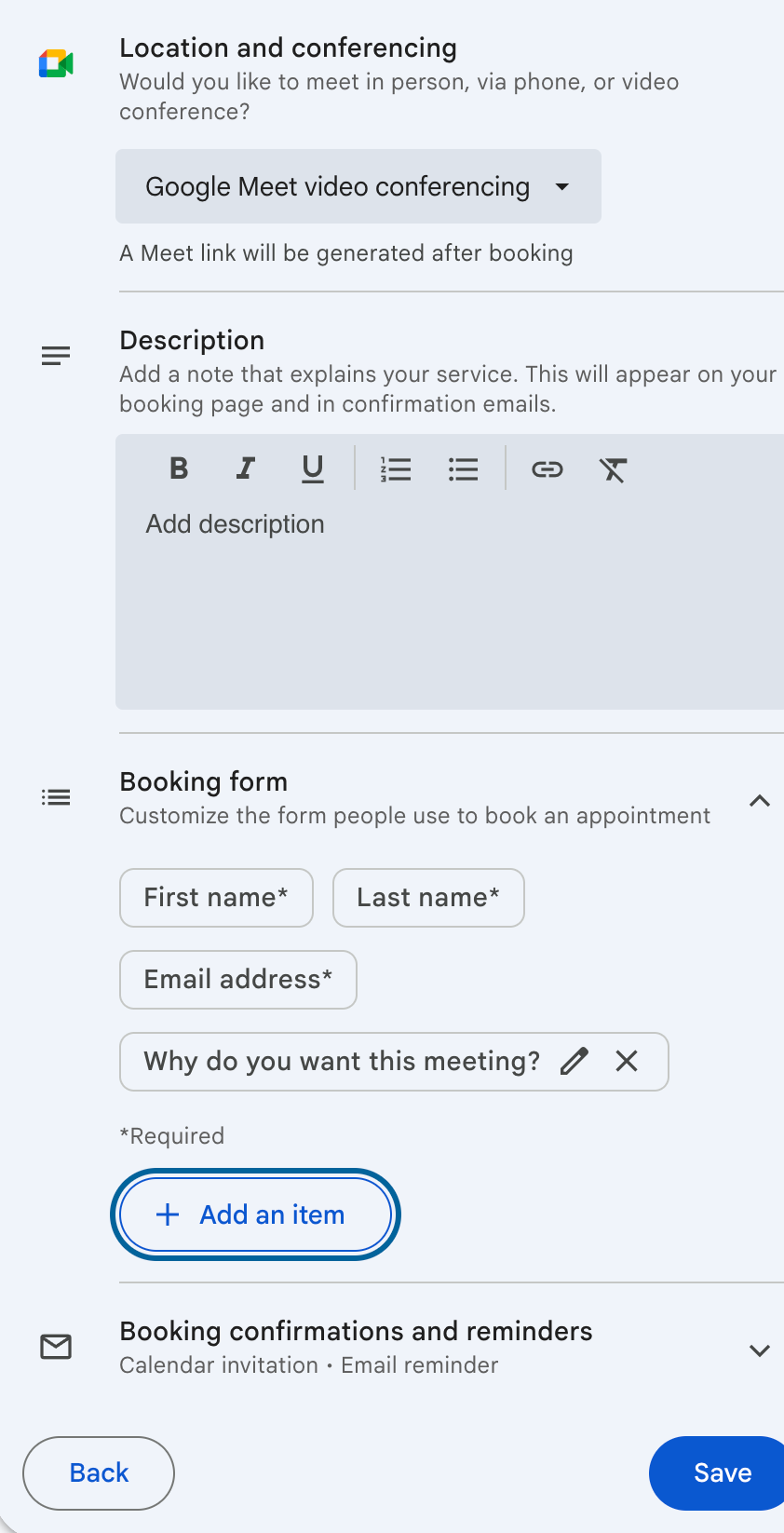Screen dimensions: 784x1533
Task: Save the appointment schedule
Action: pyautogui.click(x=722, y=1472)
